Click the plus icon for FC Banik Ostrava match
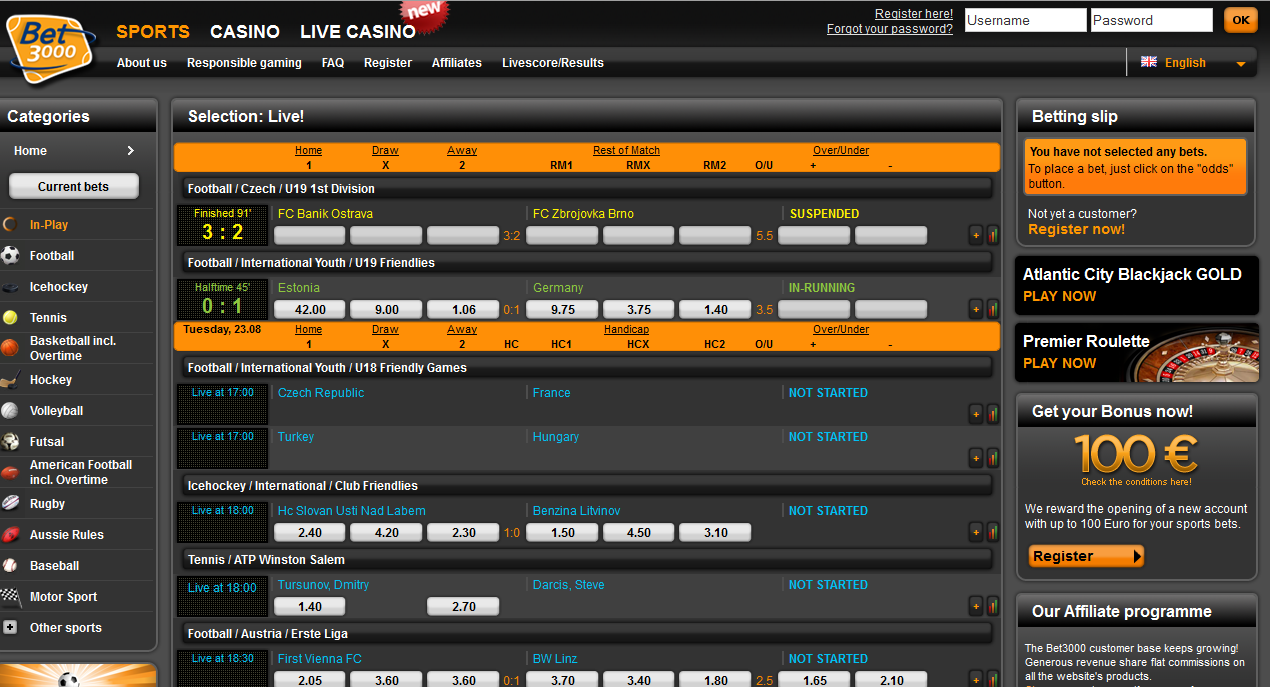Screen dimensions: 1270x687 976,236
